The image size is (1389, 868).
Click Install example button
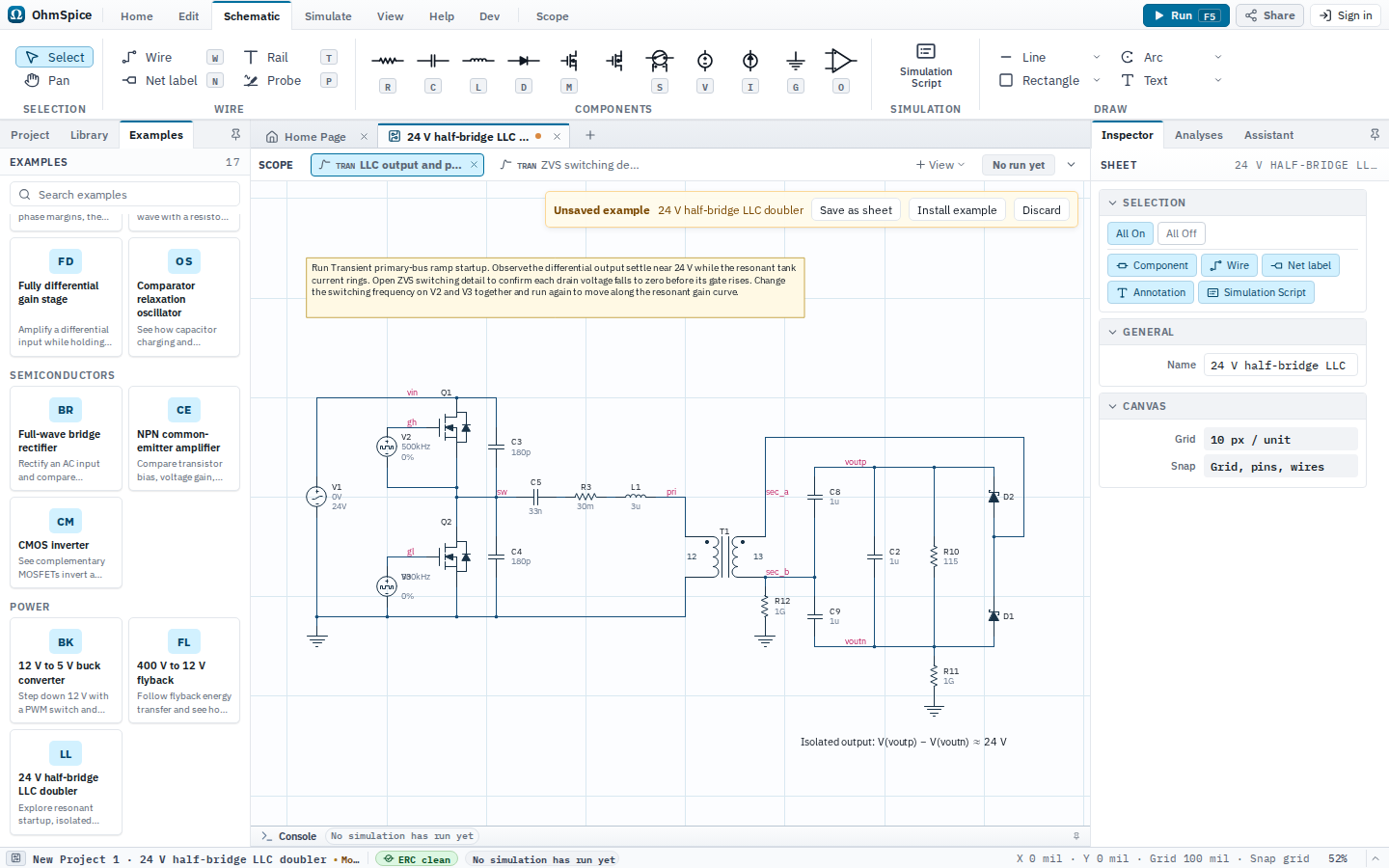point(957,210)
